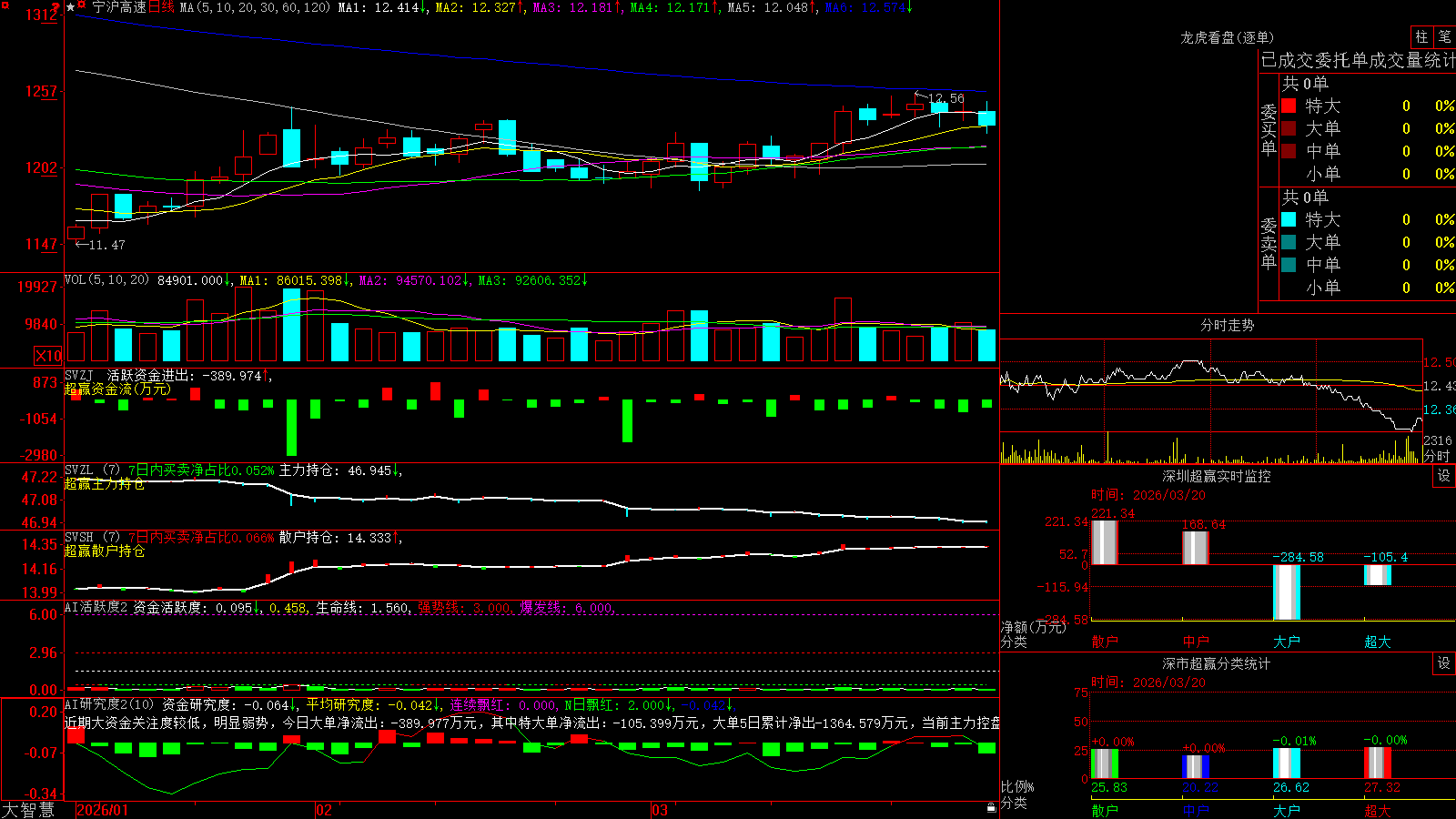Click the 26.62 大户 ratio bar
This screenshot has width=1456, height=819.
(x=1286, y=763)
